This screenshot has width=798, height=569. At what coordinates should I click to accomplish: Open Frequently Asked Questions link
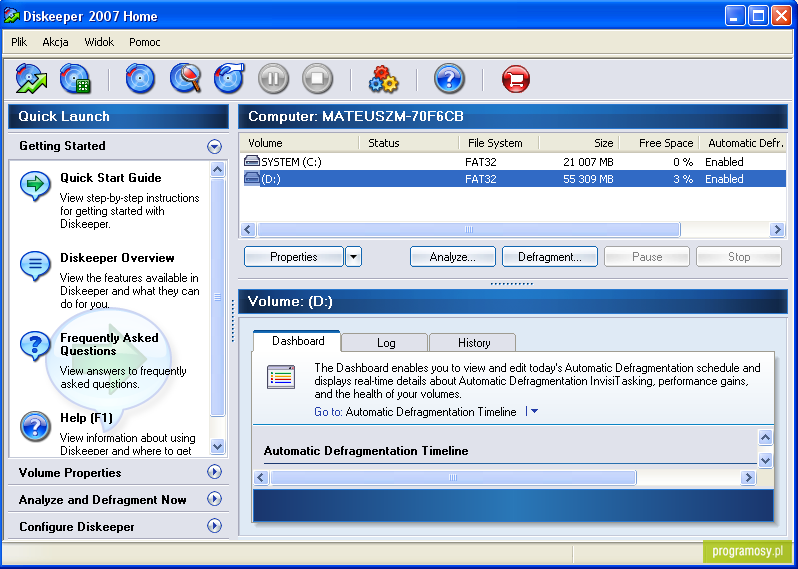click(x=109, y=344)
